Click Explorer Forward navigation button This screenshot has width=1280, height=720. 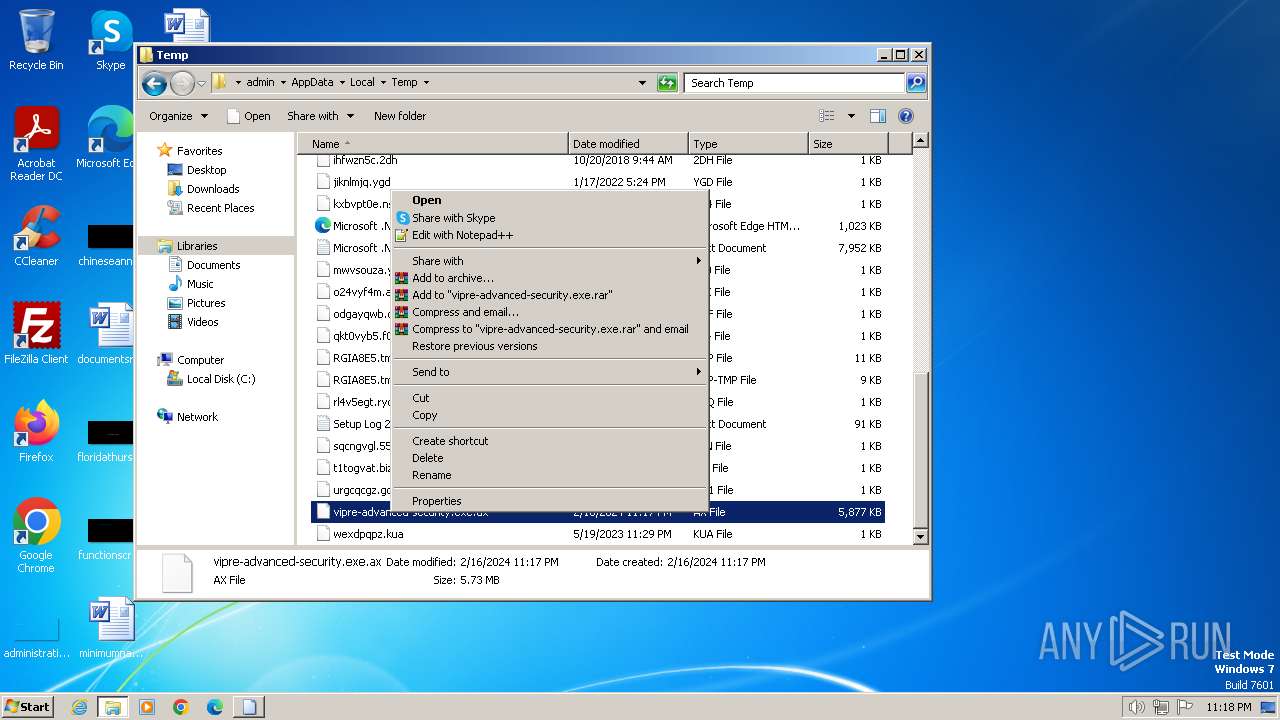[182, 83]
